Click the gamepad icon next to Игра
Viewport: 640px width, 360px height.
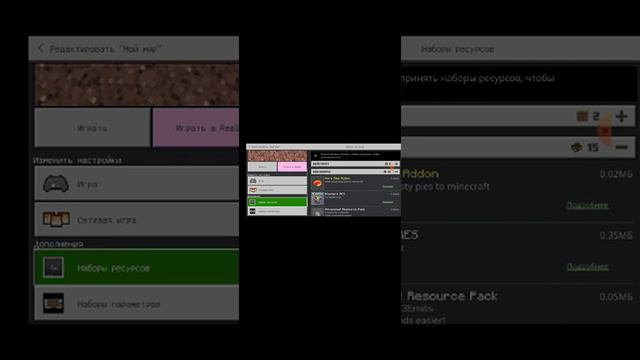(56, 183)
